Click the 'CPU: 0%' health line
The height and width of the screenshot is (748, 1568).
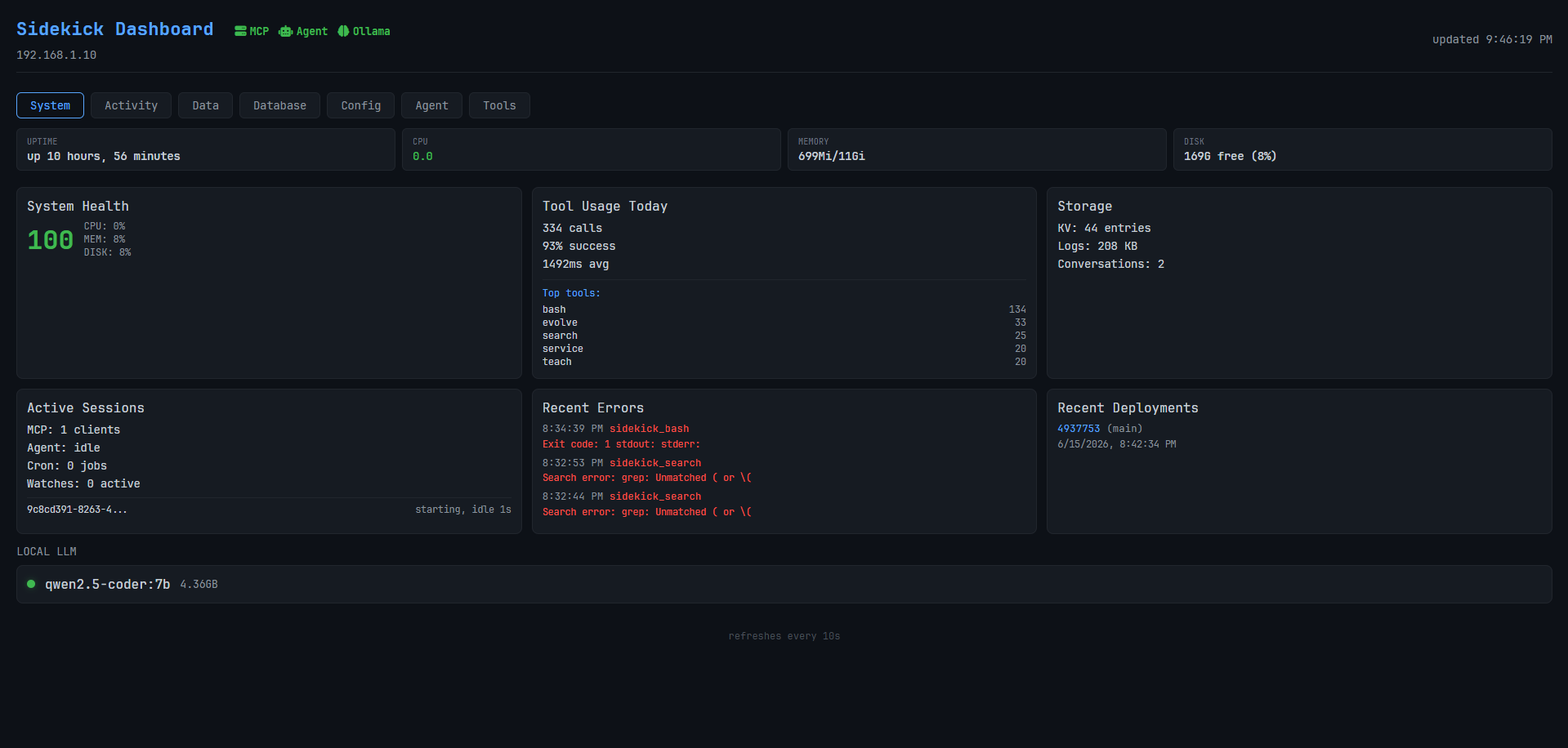(x=105, y=226)
